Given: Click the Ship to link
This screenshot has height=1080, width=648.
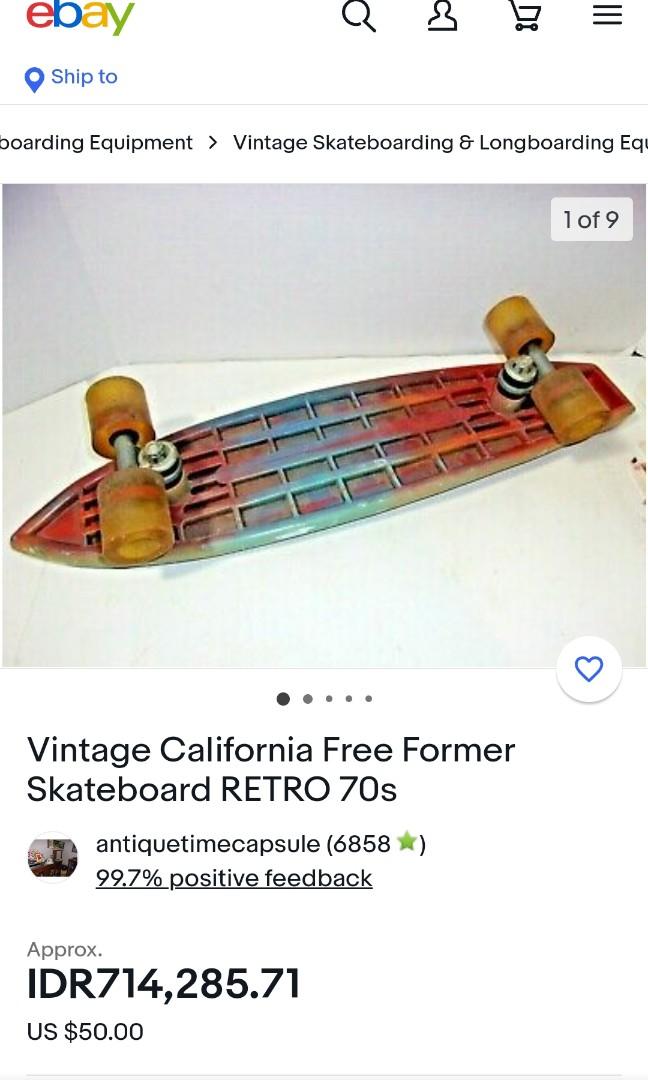Looking at the screenshot, I should tap(84, 76).
